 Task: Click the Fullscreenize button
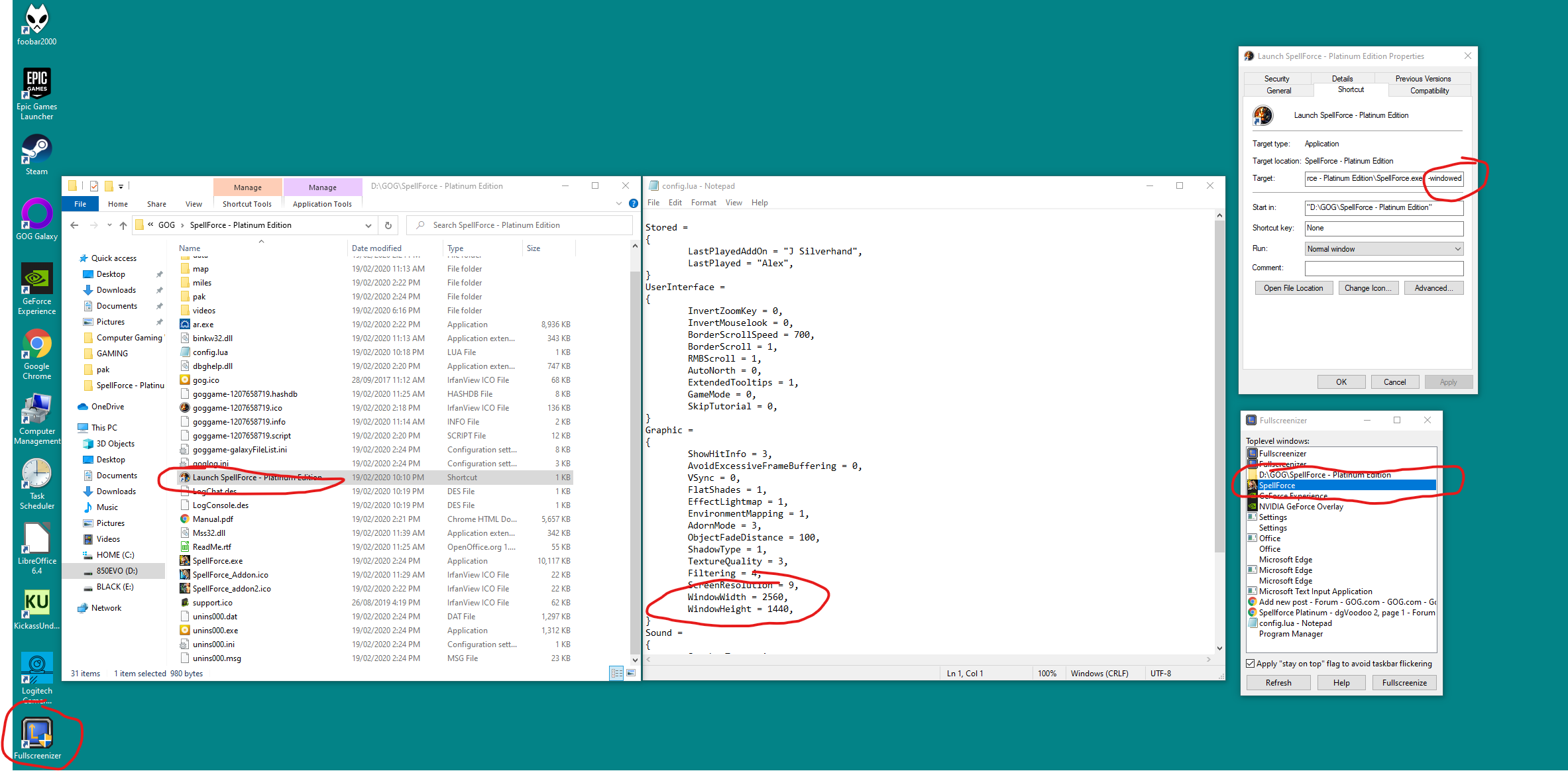[1404, 683]
